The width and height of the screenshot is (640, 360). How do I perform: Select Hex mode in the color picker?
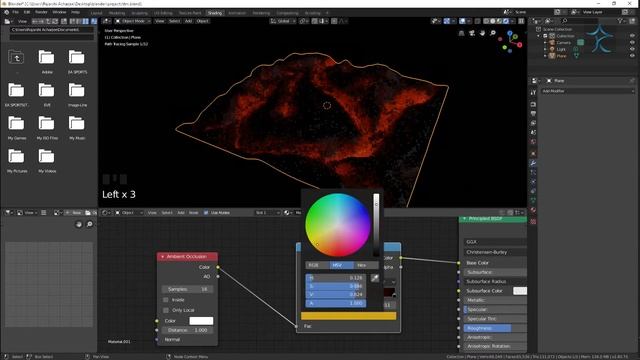tap(366, 265)
